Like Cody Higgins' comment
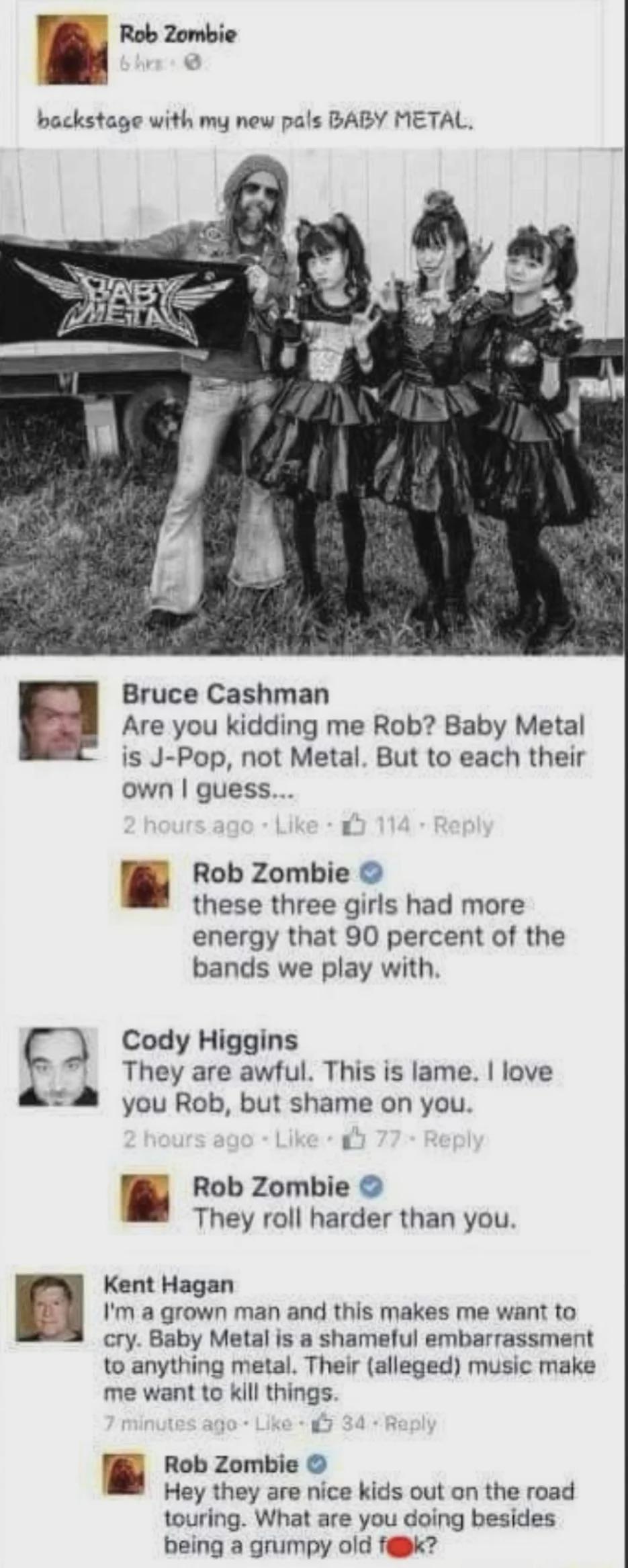Image resolution: width=628 pixels, height=1568 pixels. tap(296, 1139)
